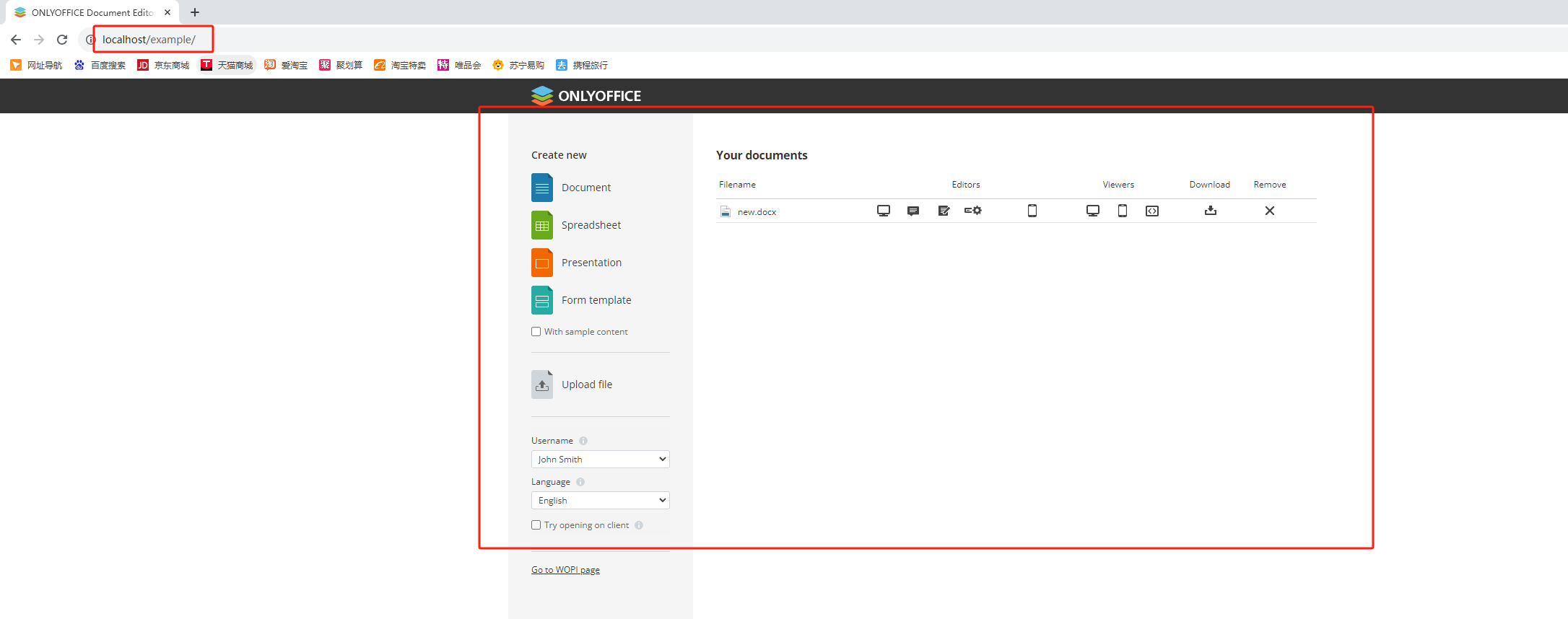Open the 淘宝特卖 bookmark

click(400, 65)
